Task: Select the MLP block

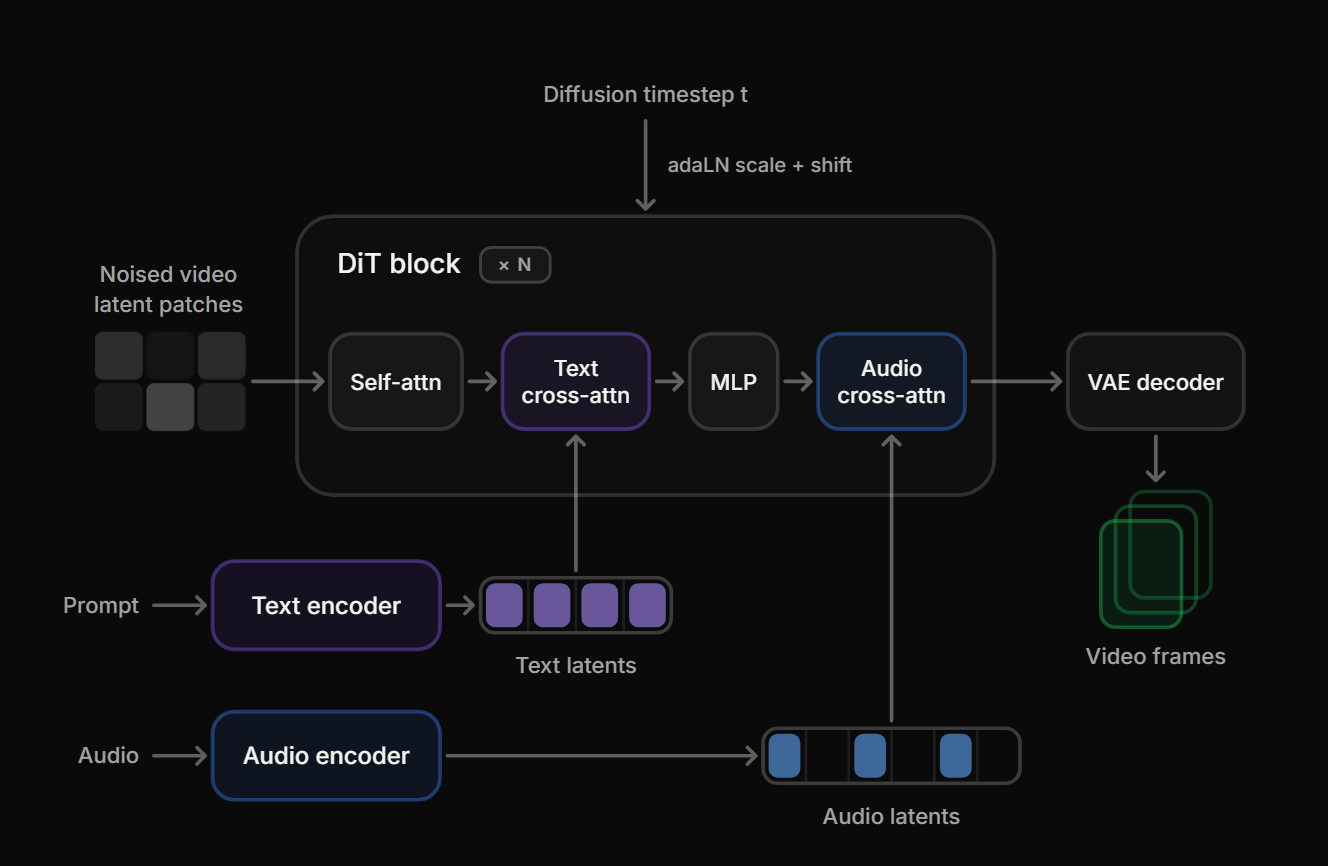Action: (734, 381)
